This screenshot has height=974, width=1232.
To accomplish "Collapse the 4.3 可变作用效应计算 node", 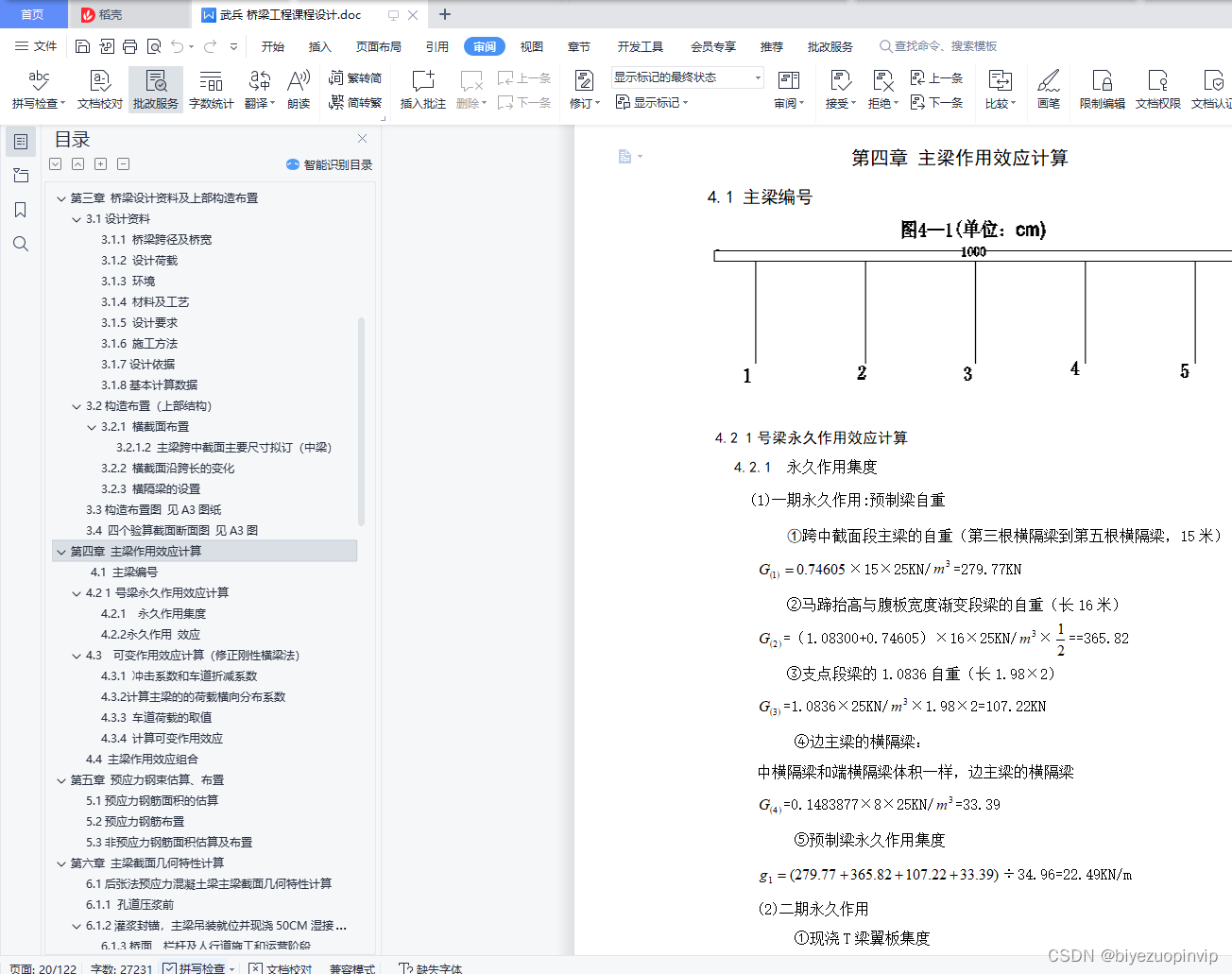I will click(77, 656).
